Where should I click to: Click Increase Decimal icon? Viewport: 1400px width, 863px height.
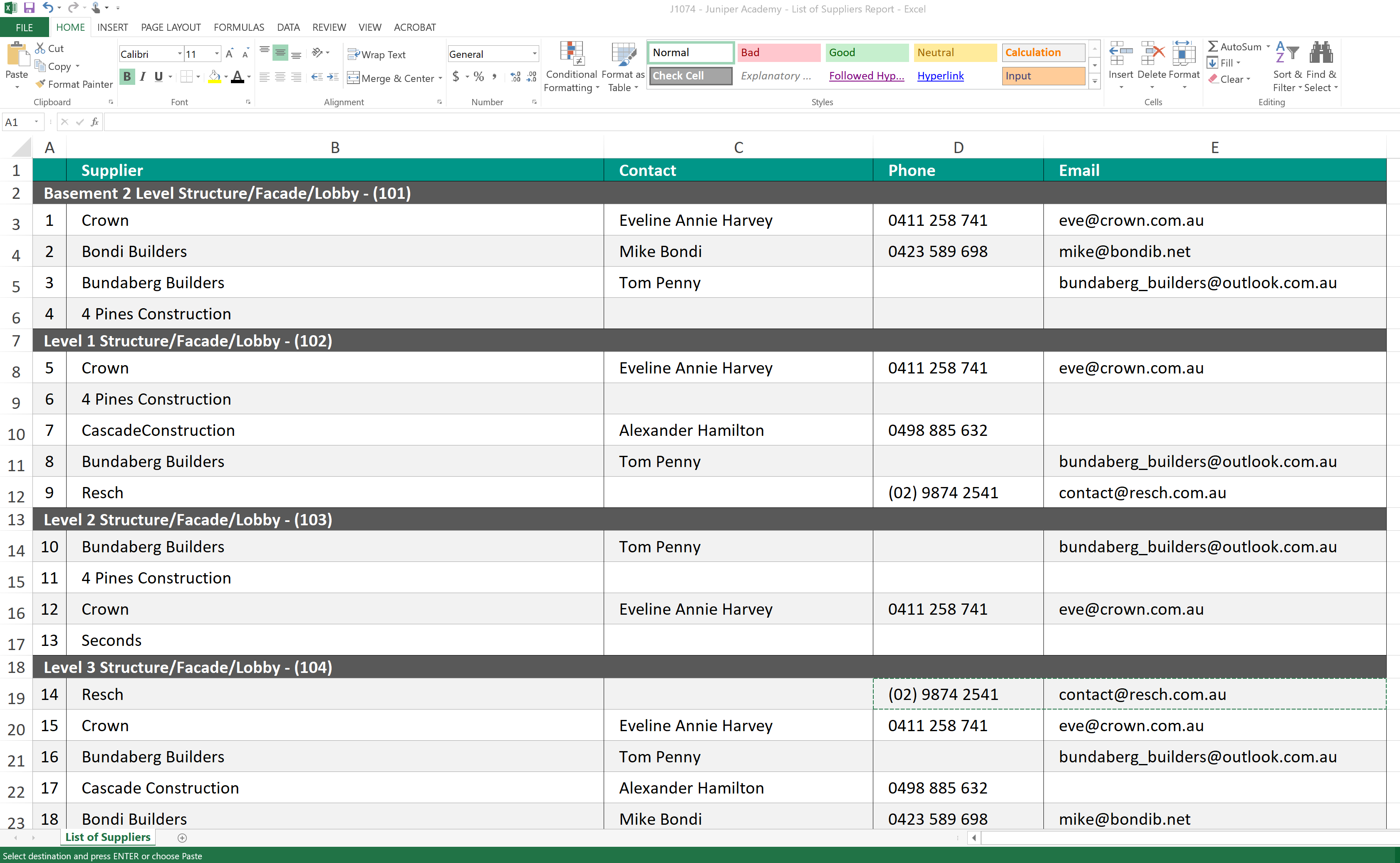point(515,77)
